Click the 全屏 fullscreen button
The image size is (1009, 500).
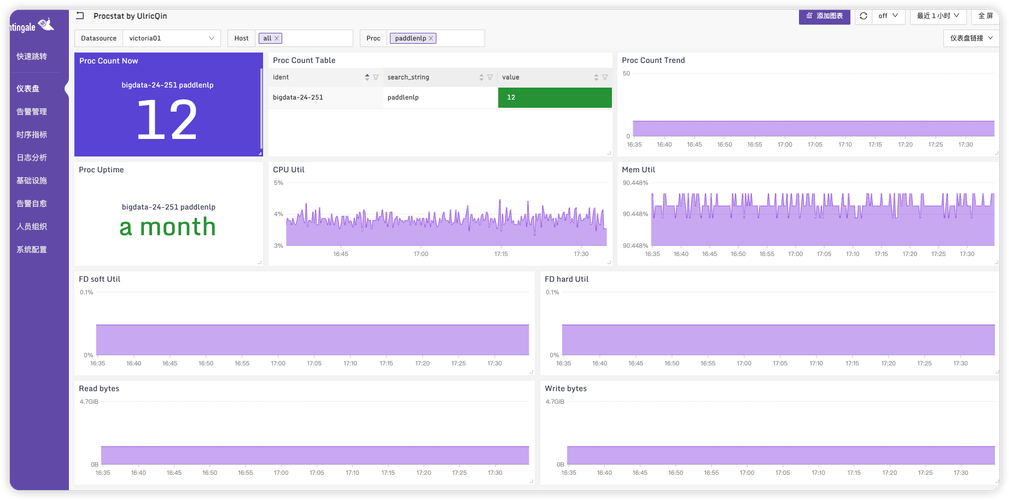(985, 16)
